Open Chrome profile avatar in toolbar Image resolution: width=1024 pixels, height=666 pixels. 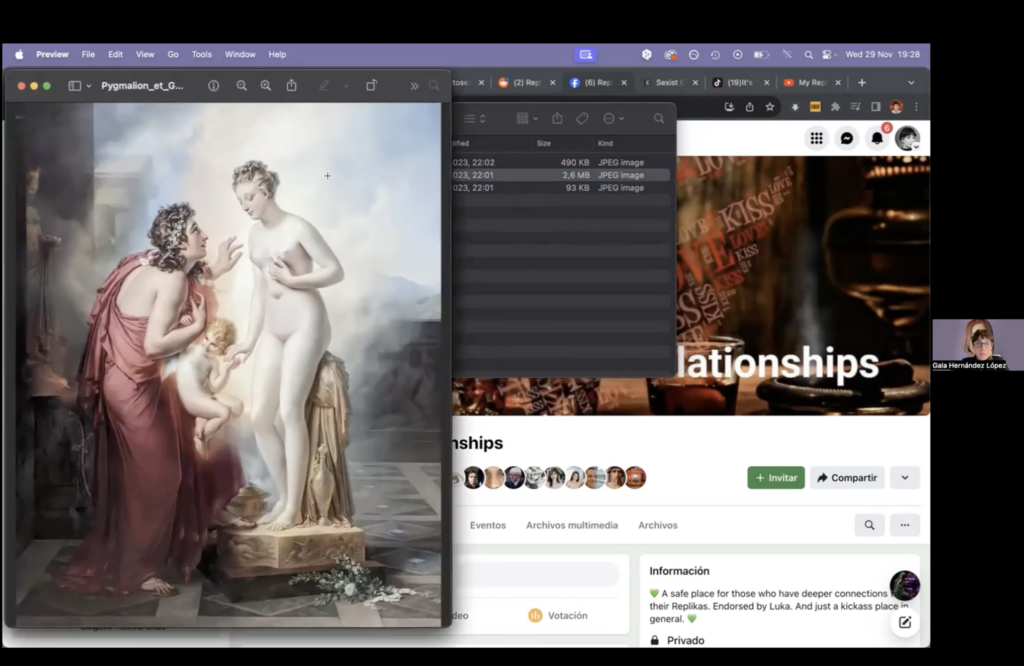pyautogui.click(x=896, y=107)
